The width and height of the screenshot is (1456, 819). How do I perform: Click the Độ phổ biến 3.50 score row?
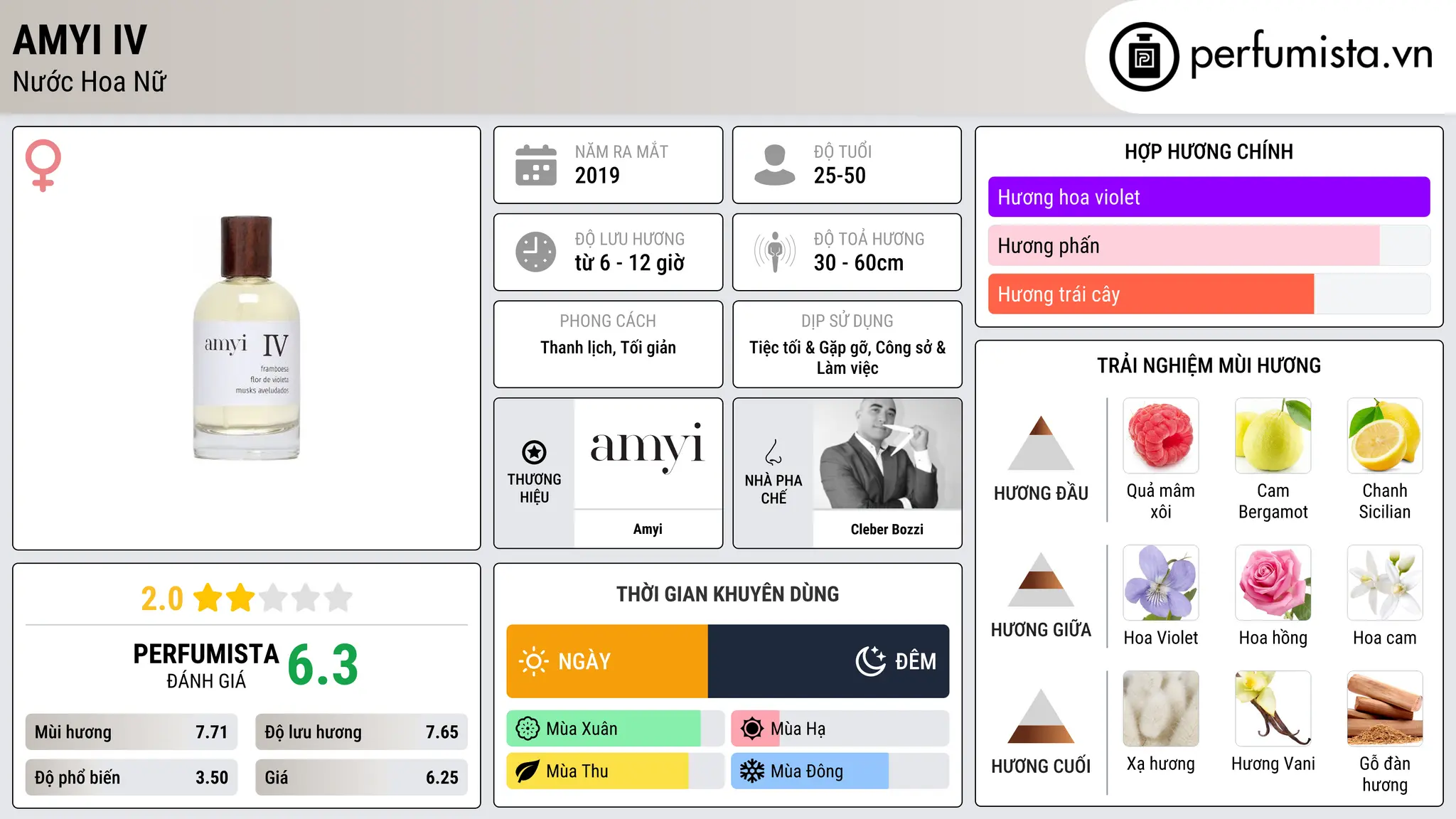click(132, 777)
